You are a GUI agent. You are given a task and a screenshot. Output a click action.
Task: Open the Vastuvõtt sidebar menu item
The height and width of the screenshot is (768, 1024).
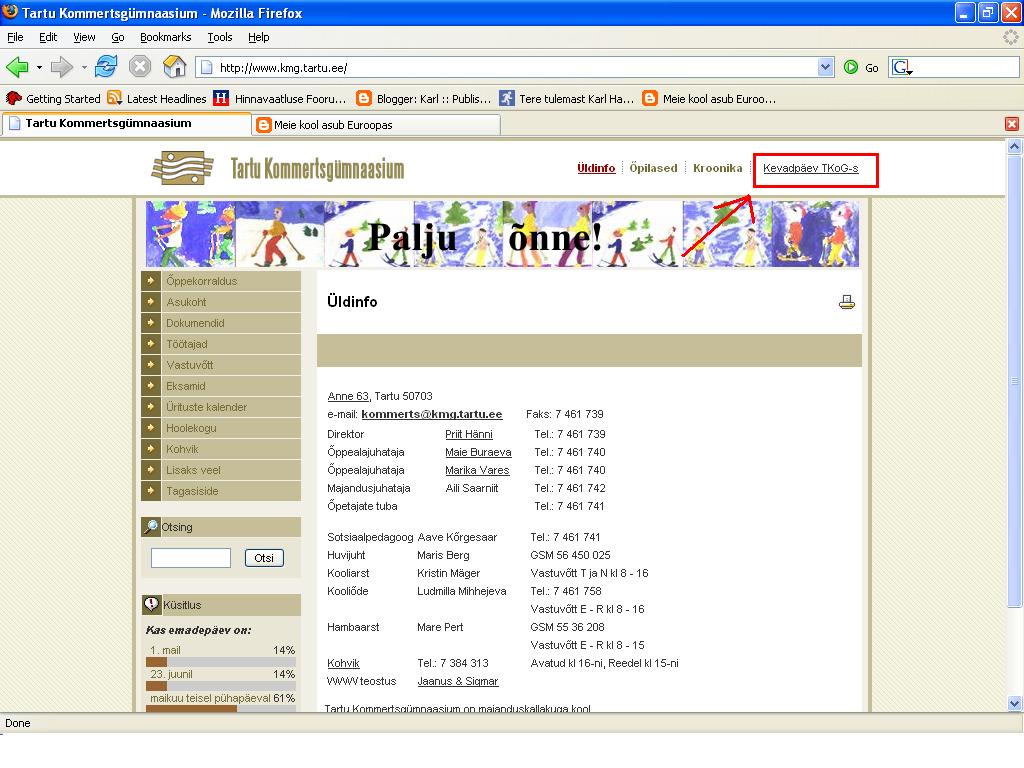pyautogui.click(x=221, y=365)
